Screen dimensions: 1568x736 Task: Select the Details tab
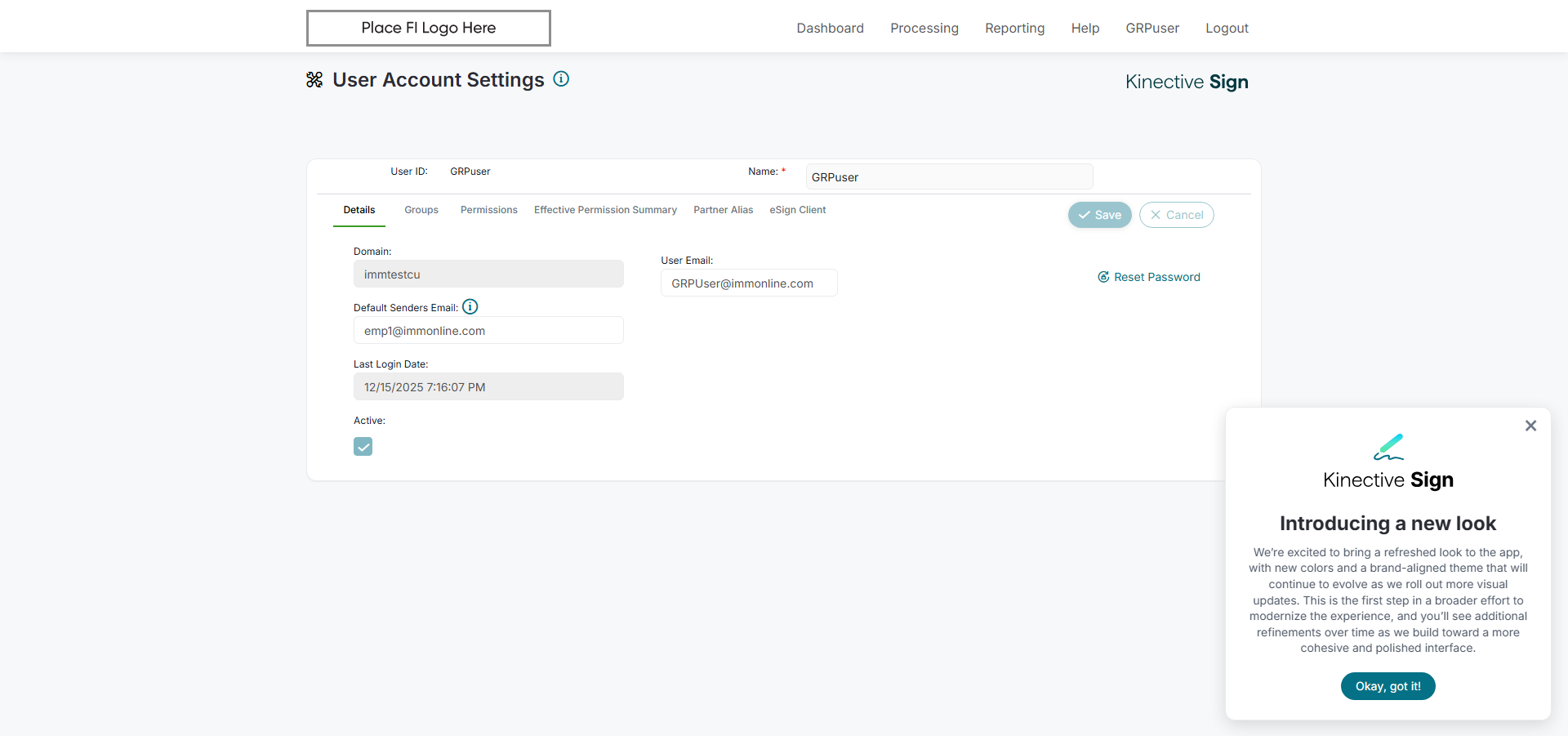359,210
